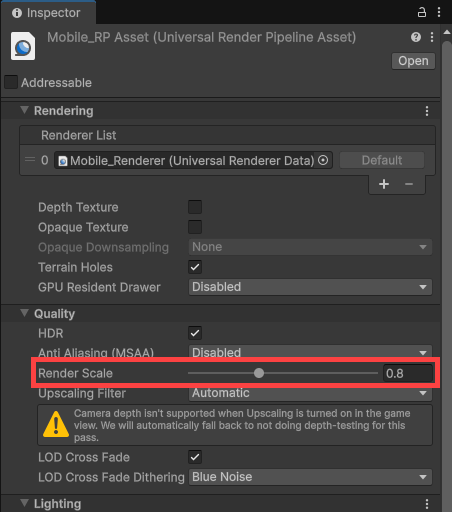This screenshot has height=512, width=452.
Task: Select the Inspector tab
Action: [x=48, y=13]
